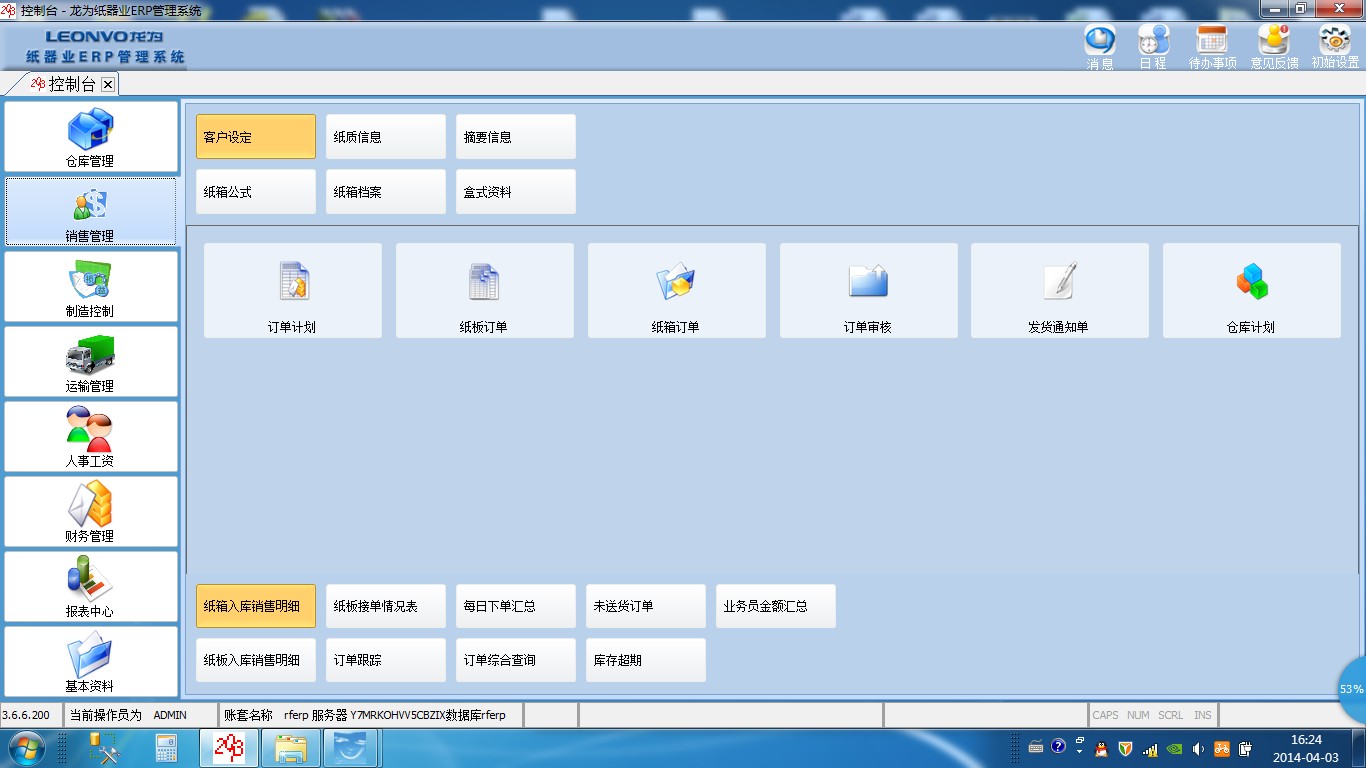Open the 基本资料 folder module
Image resolution: width=1366 pixels, height=768 pixels.
click(x=90, y=661)
